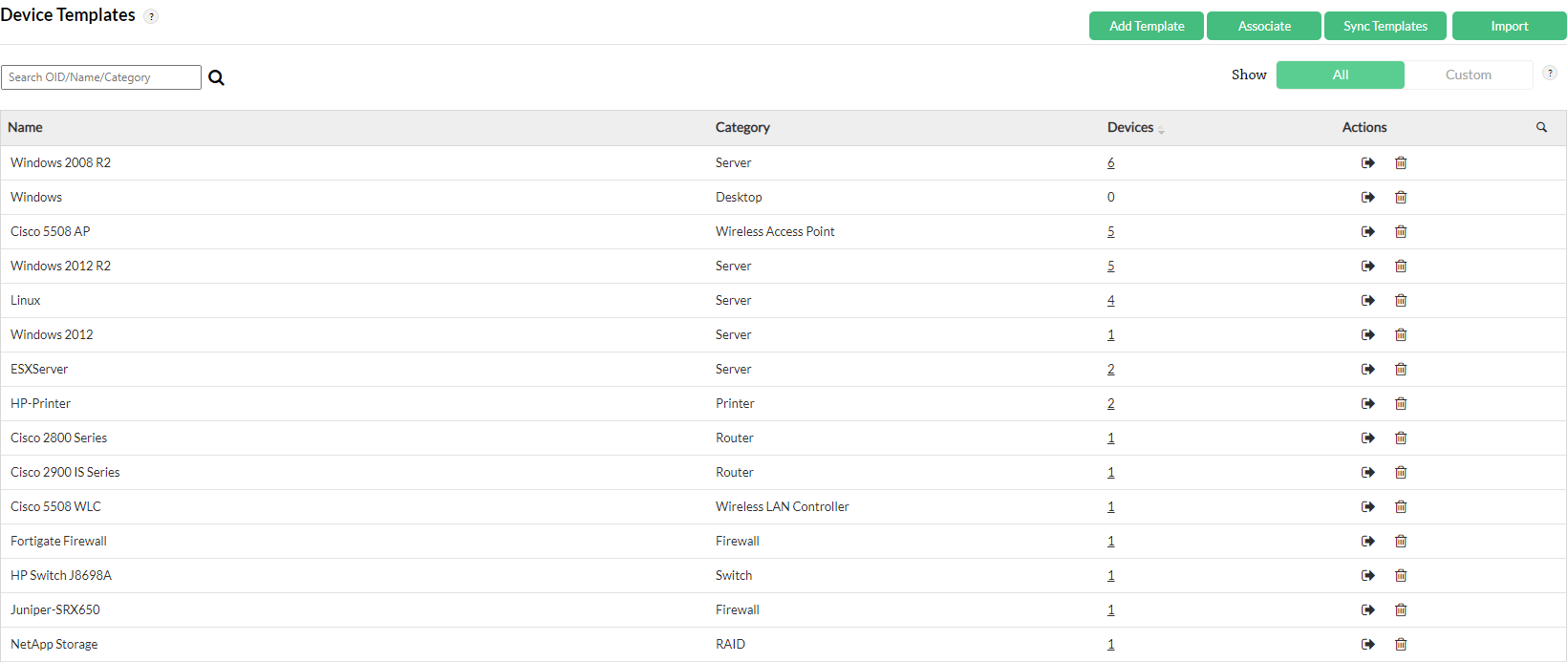Delete the Windows 2012 R2 template
The height and width of the screenshot is (662, 1568).
[1401, 266]
